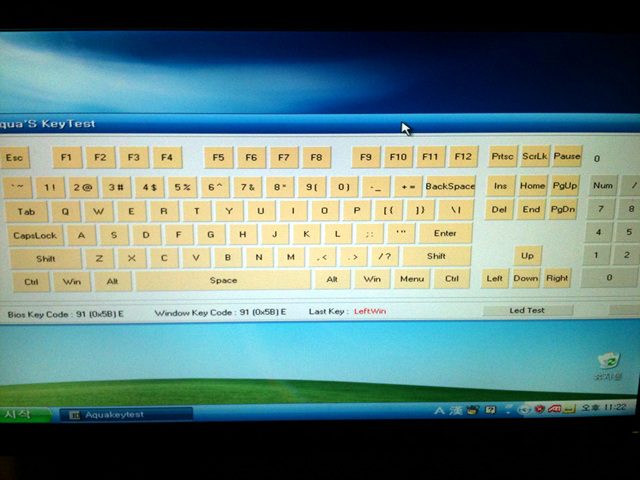Click the left Ctrl key tile
640x480 pixels.
click(31, 282)
